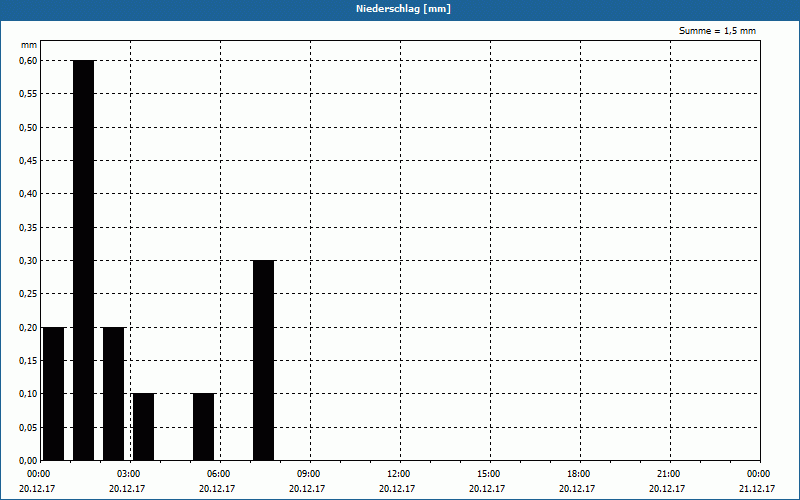Image resolution: width=800 pixels, height=500 pixels.
Task: Click the 21.12.17 date label
Action: click(758, 488)
